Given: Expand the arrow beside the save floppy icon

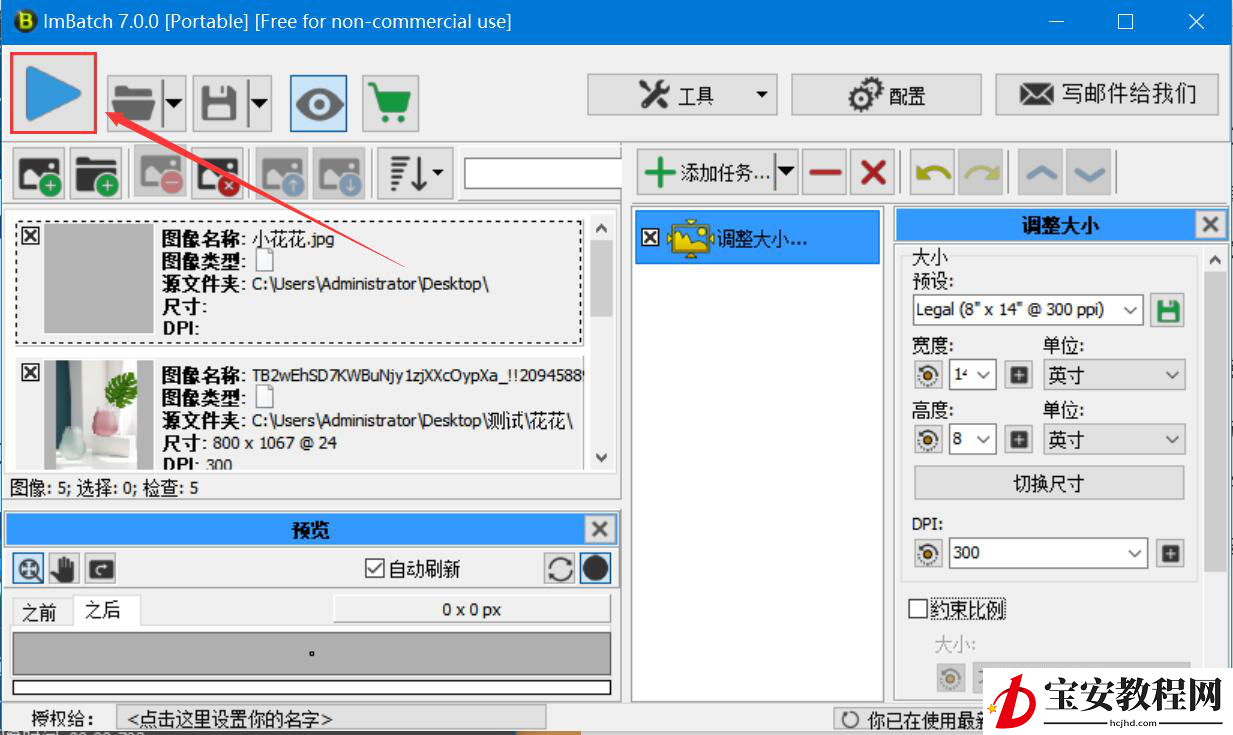Looking at the screenshot, I should click(x=259, y=103).
